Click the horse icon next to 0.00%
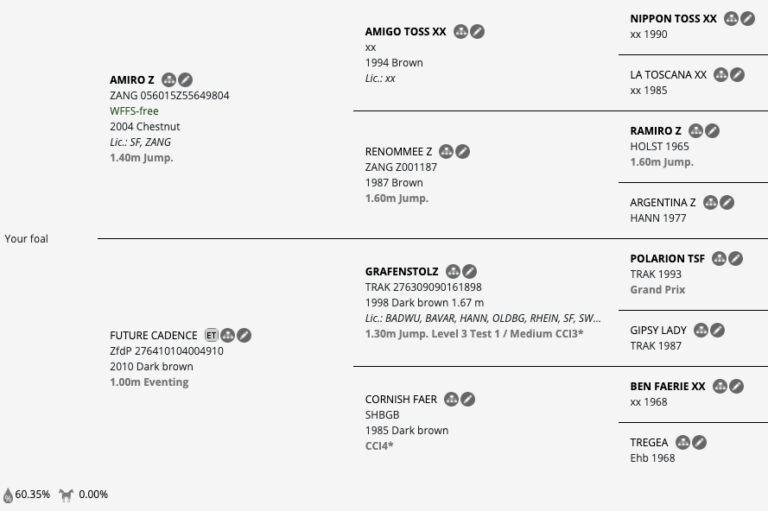The height and width of the screenshot is (511, 768). (66, 494)
